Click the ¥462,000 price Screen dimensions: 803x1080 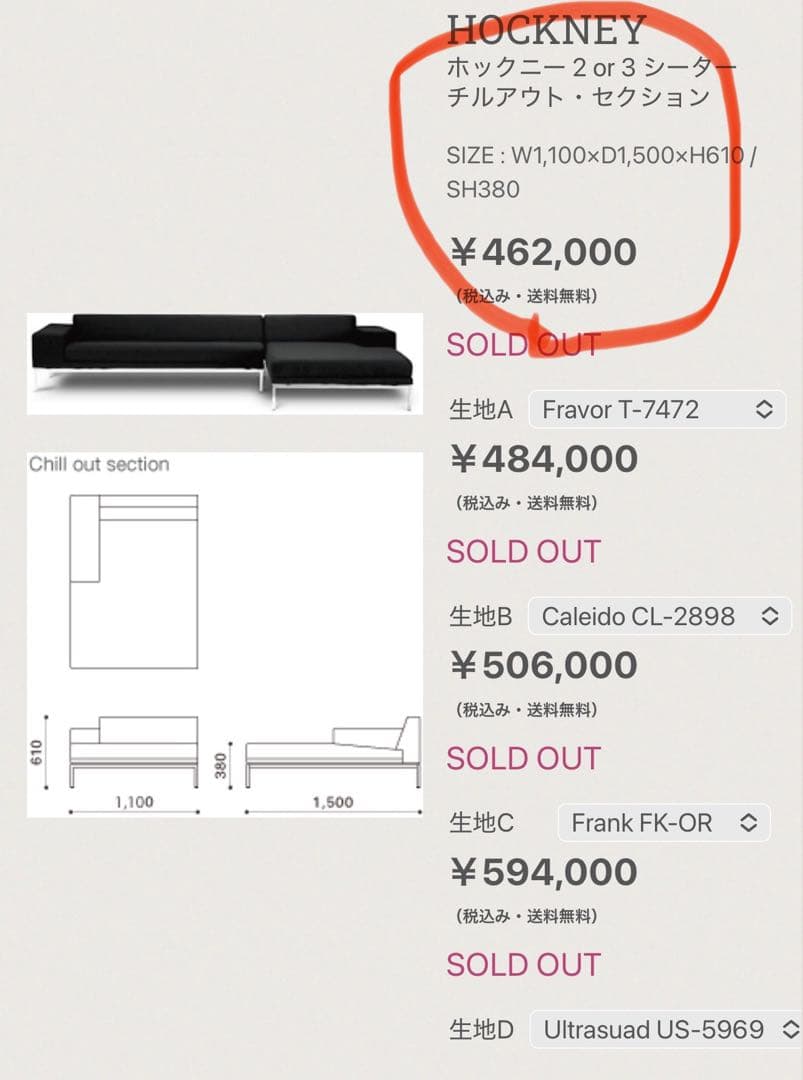point(543,253)
